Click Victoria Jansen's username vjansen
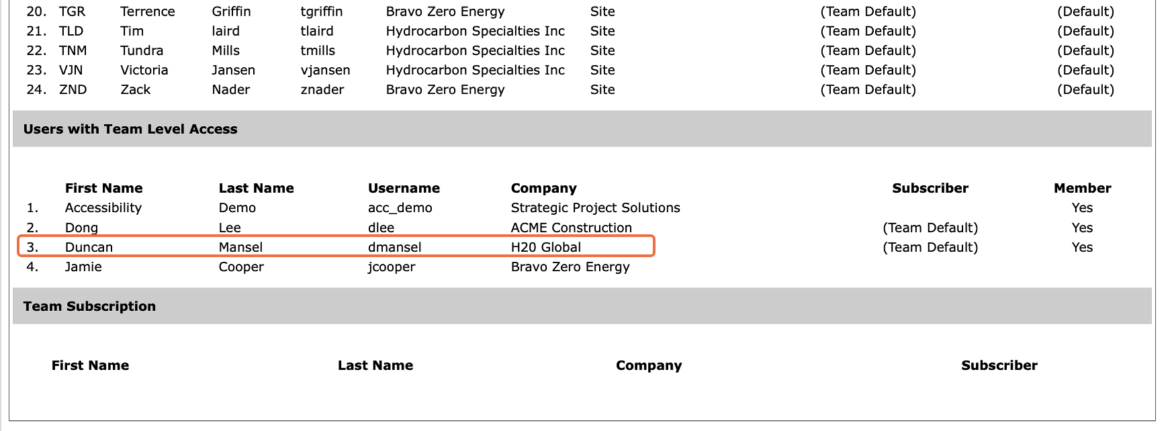This screenshot has height=431, width=1170. [x=325, y=70]
